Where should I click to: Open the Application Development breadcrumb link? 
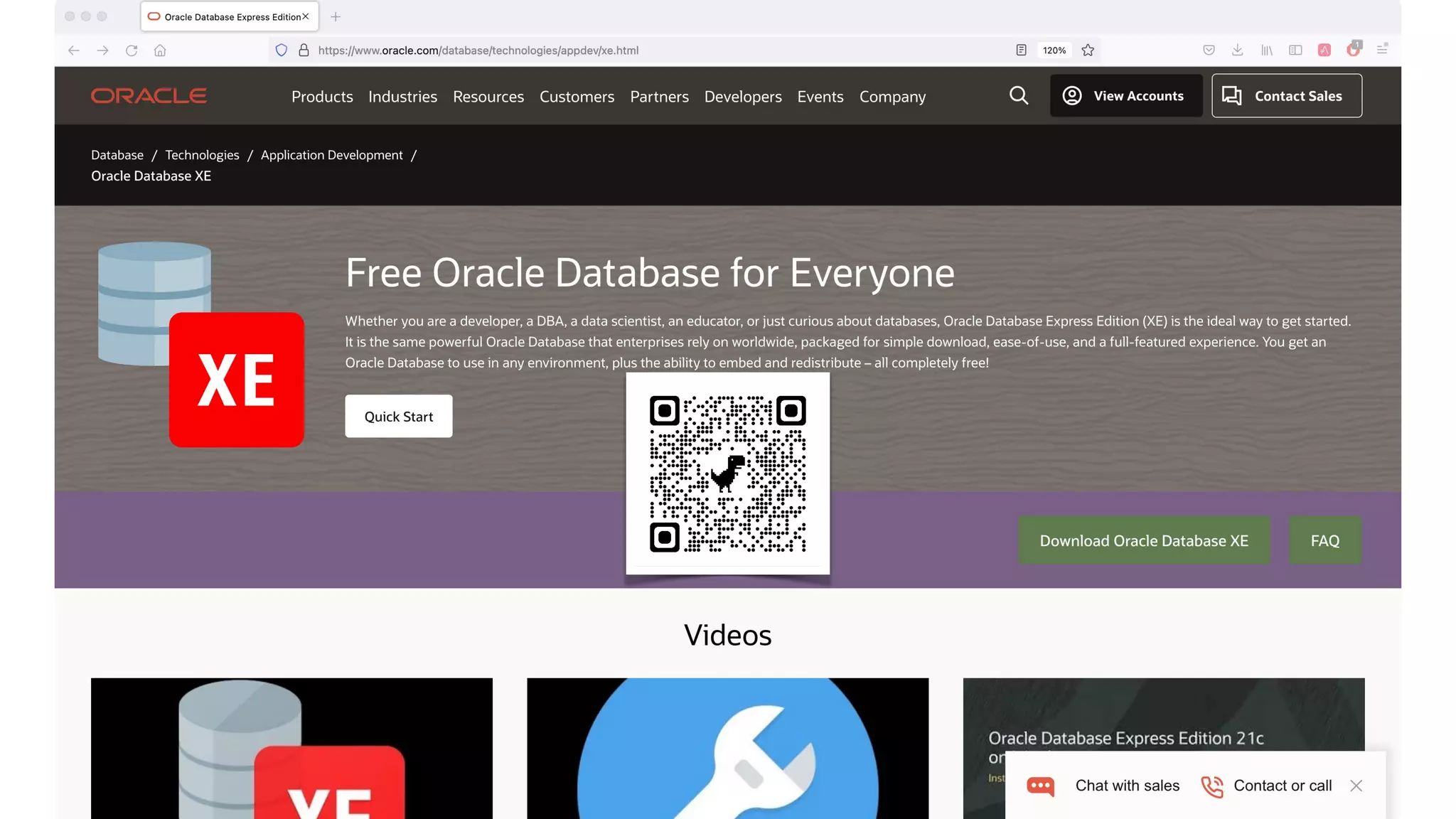331,155
